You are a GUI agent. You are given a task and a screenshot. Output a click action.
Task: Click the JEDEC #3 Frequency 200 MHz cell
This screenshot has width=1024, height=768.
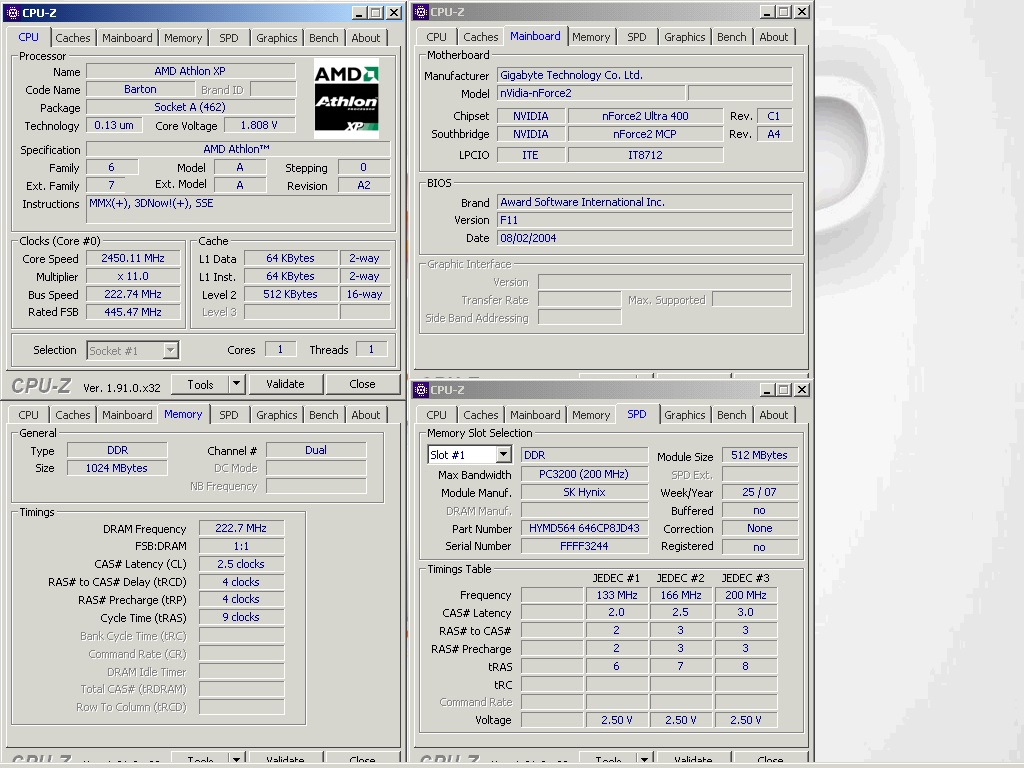click(x=746, y=595)
